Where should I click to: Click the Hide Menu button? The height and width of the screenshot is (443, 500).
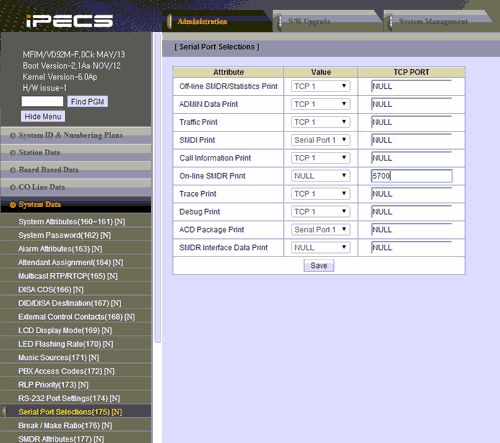[x=43, y=116]
